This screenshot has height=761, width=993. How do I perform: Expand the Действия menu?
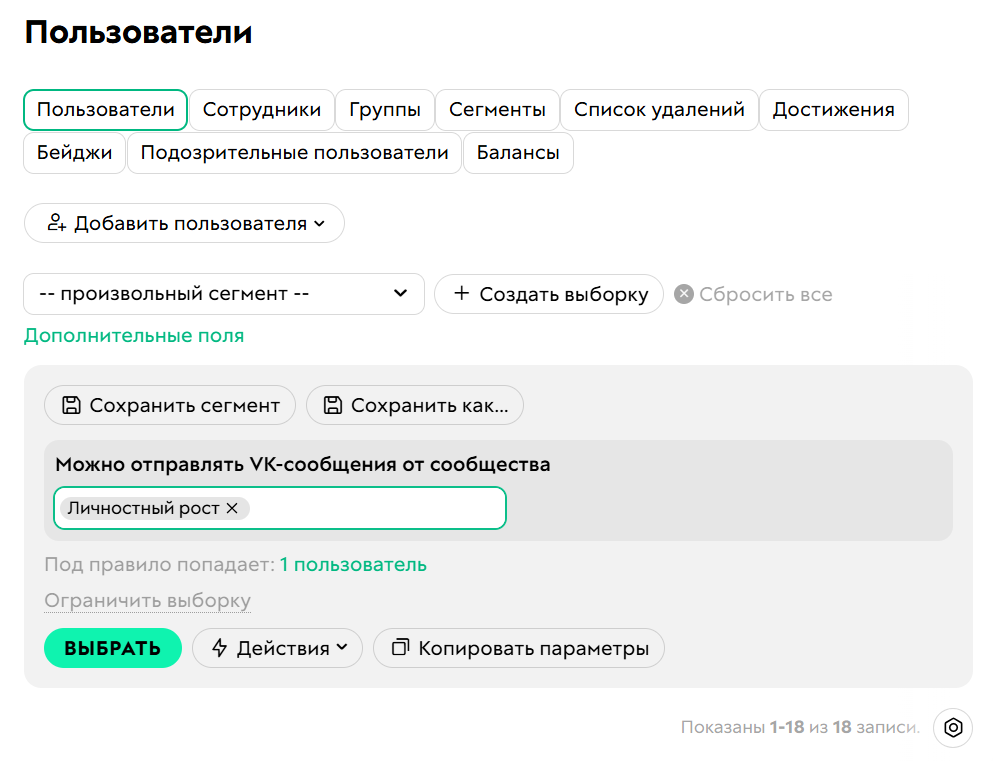277,648
